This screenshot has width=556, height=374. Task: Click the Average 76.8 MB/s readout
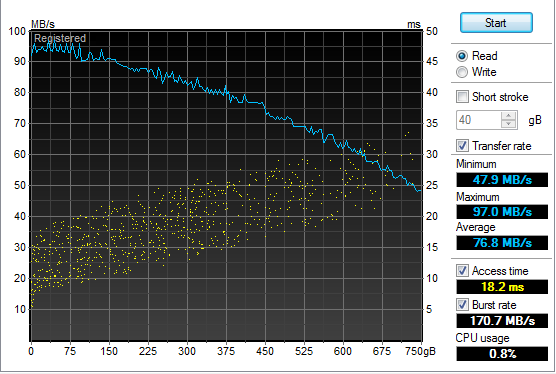tap(502, 243)
